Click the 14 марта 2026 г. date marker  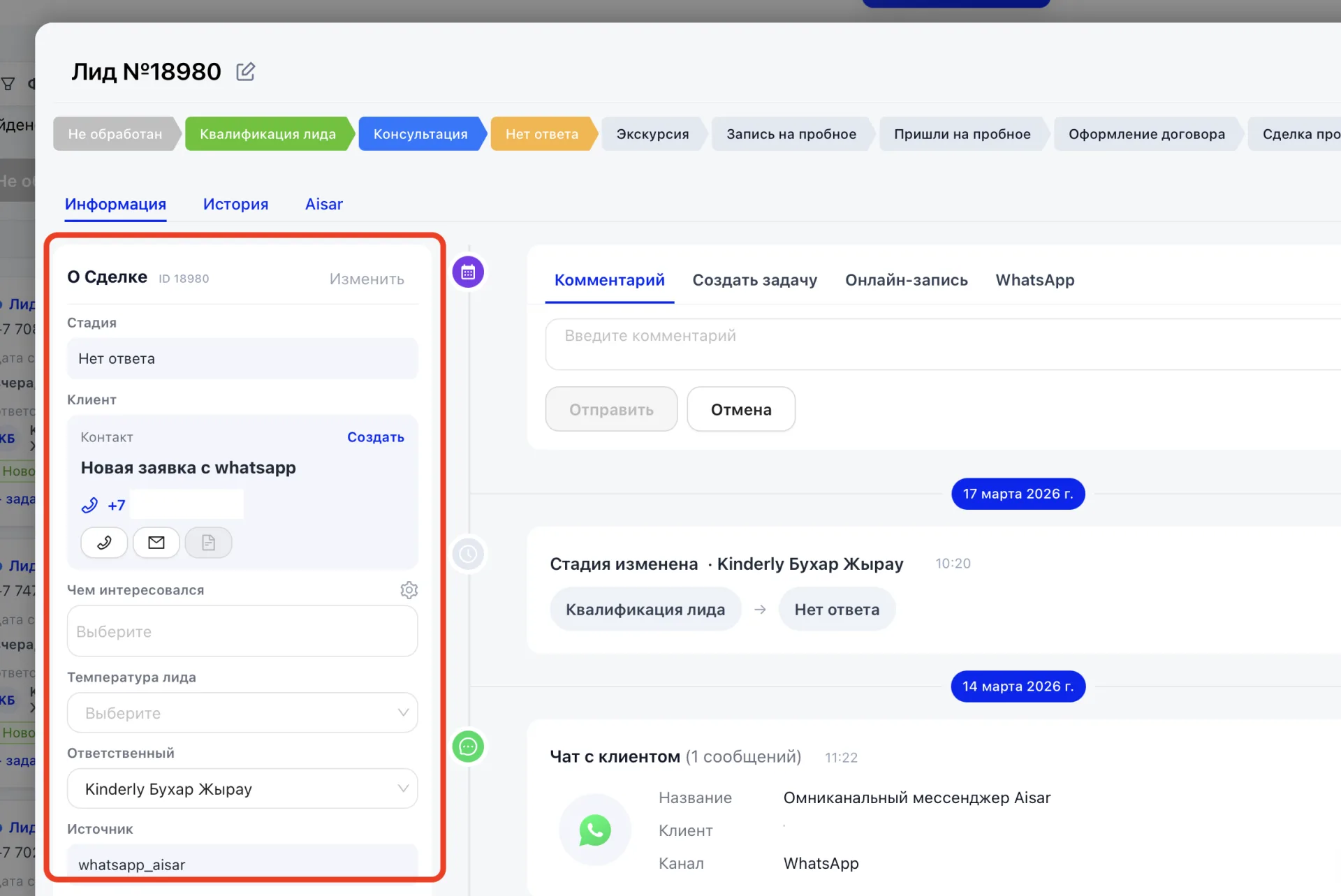click(1018, 686)
